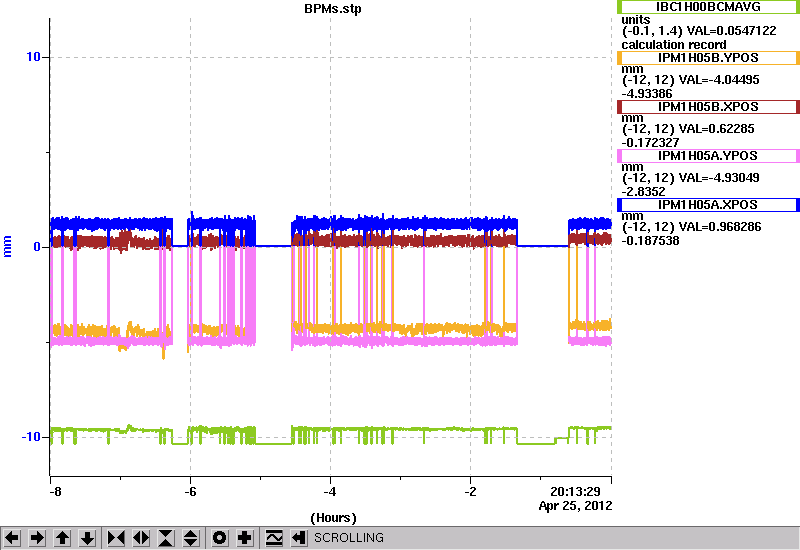Click the x-axis tick label -6
The height and width of the screenshot is (550, 800).
tap(190, 492)
